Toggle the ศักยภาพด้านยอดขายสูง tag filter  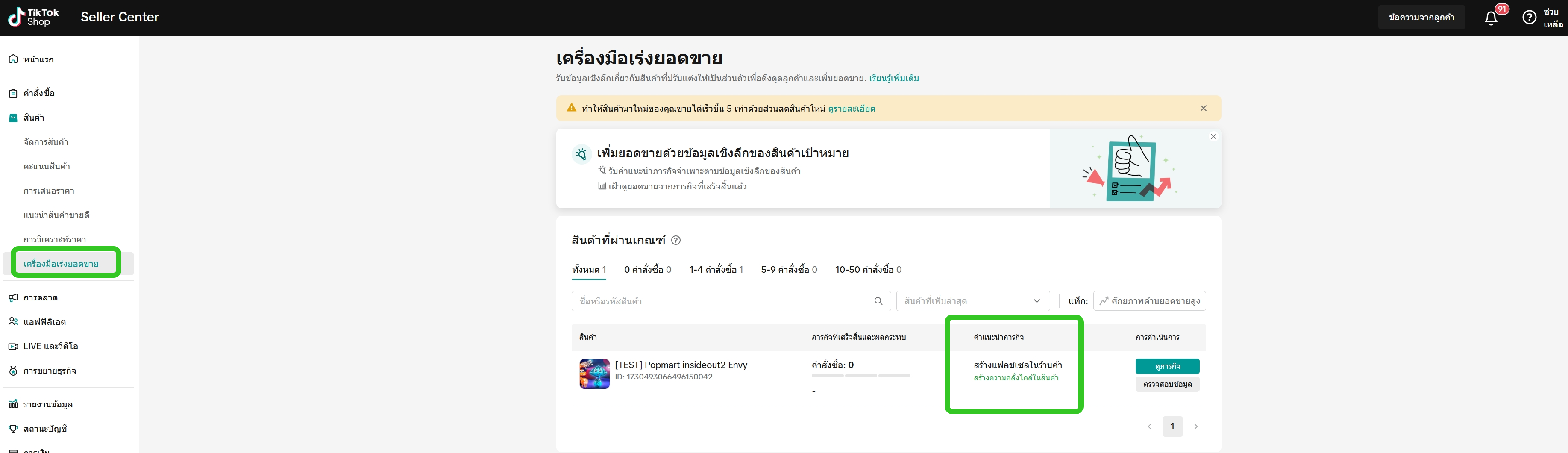pyautogui.click(x=1149, y=301)
